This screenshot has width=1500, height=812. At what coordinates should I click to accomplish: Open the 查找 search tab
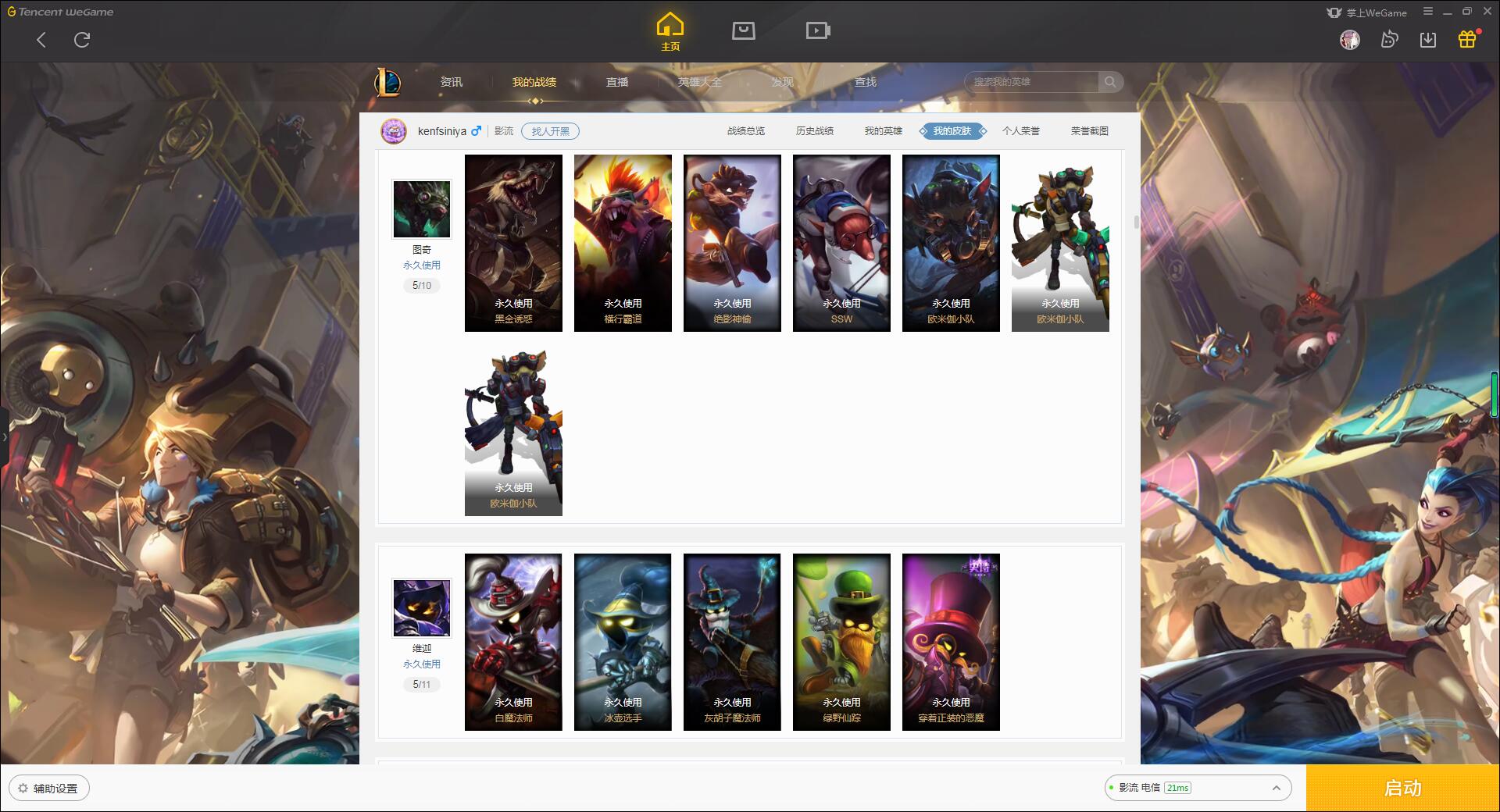866,82
